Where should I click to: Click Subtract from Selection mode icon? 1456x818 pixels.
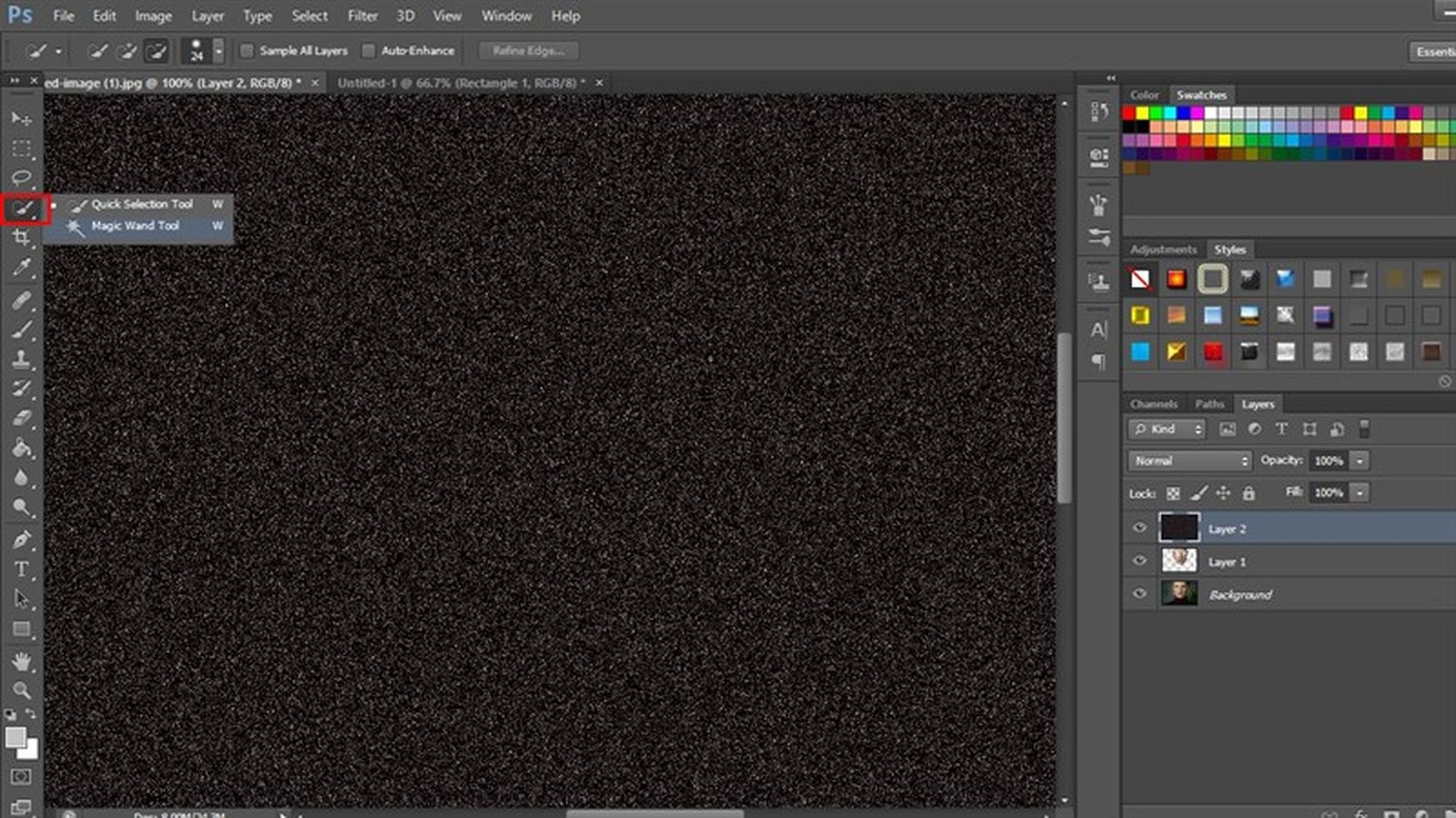coord(156,50)
